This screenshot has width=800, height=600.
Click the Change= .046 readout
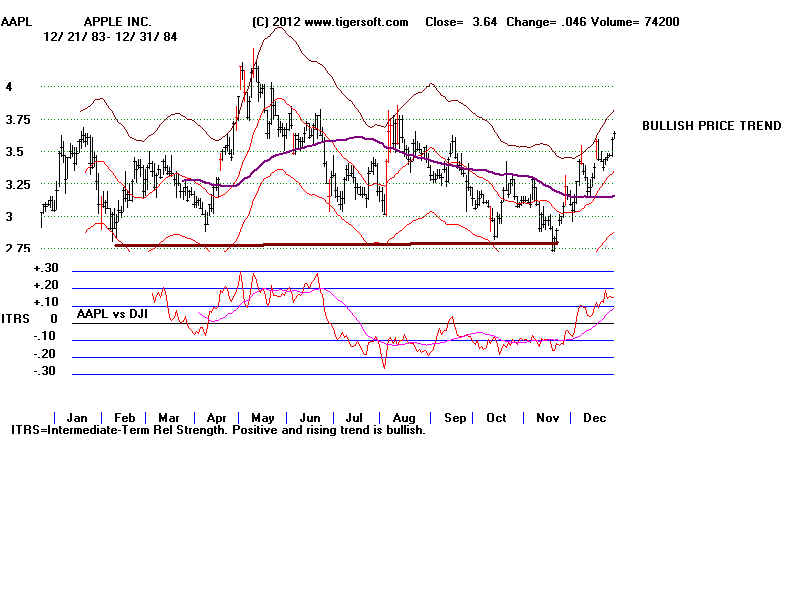(540, 21)
